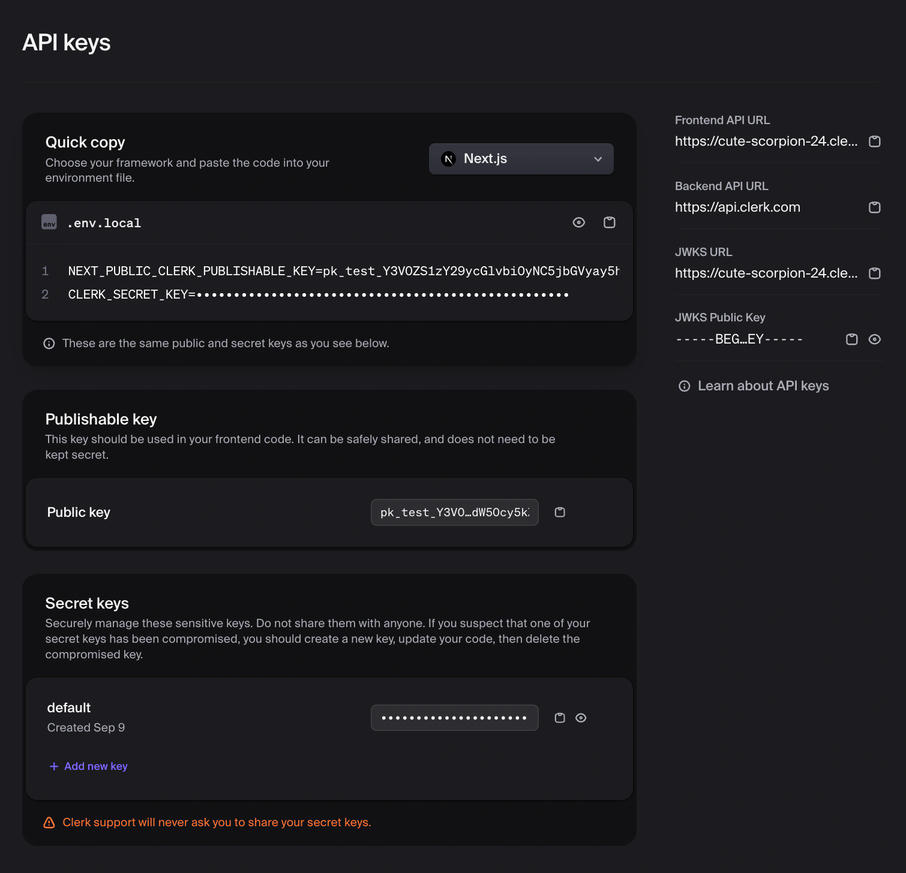Copy the publishable Public key
Screen dimensions: 906x873
[559, 511]
